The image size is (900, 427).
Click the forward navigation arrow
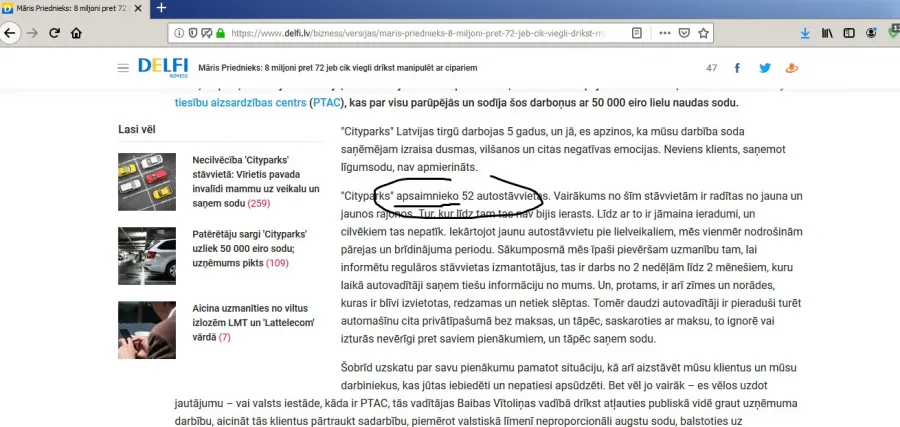tap(33, 33)
